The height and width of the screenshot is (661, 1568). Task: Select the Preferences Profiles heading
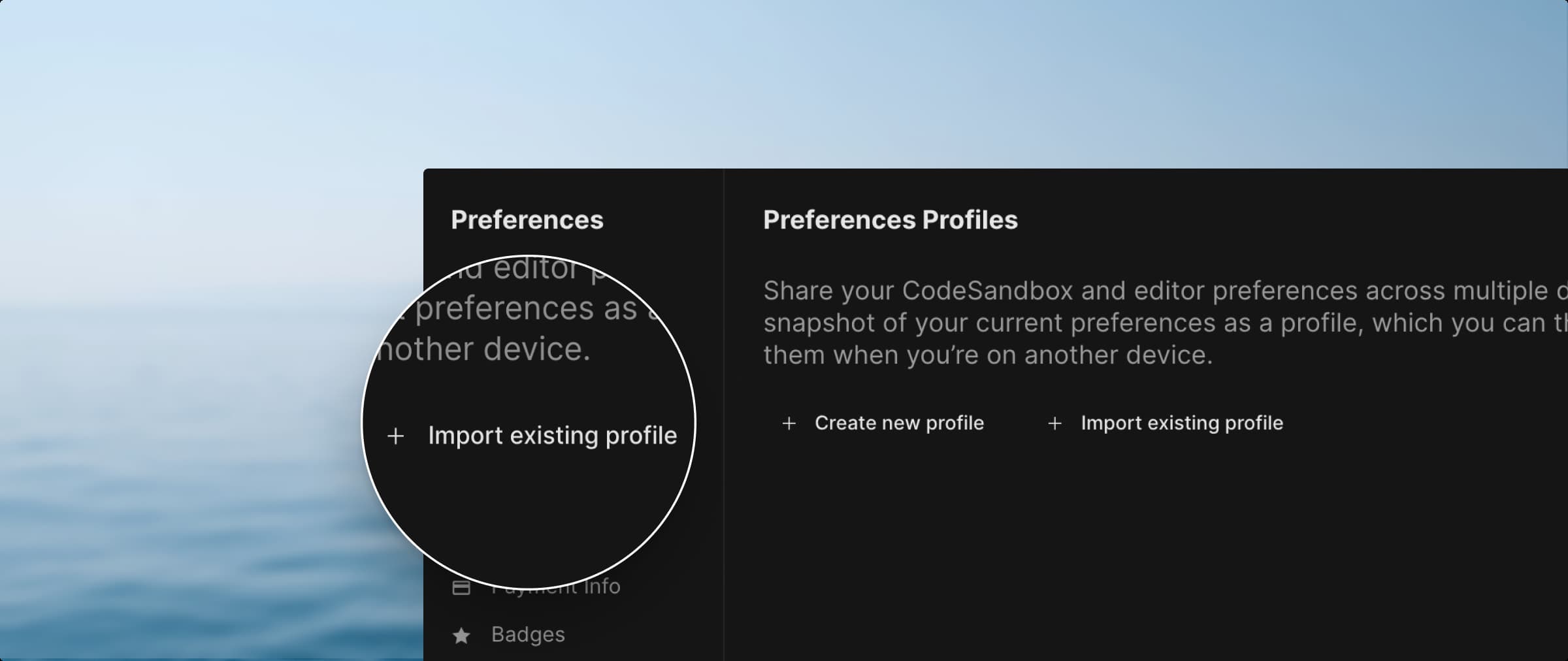890,220
